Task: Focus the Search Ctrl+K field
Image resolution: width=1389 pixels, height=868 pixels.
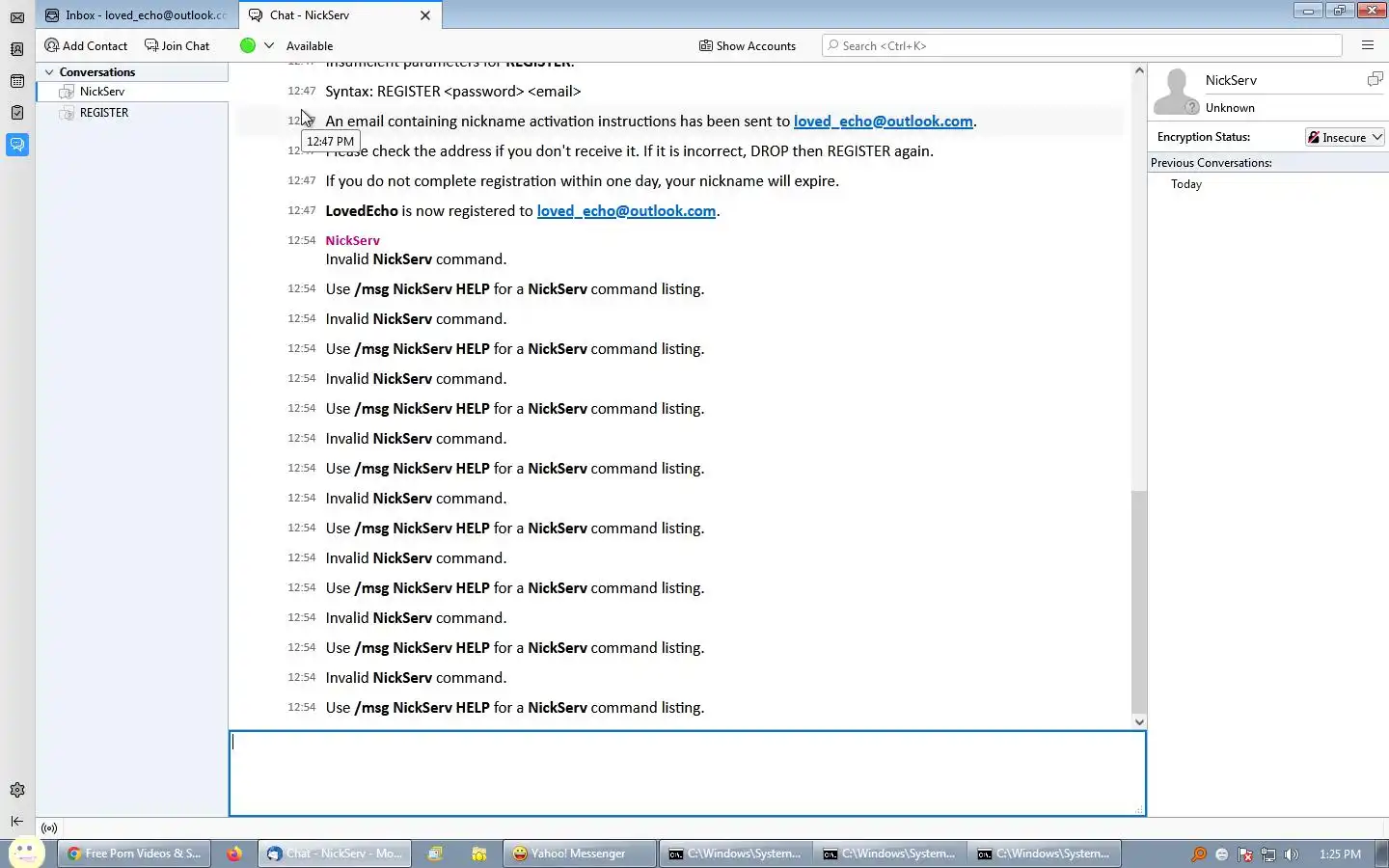Action: click(1081, 45)
